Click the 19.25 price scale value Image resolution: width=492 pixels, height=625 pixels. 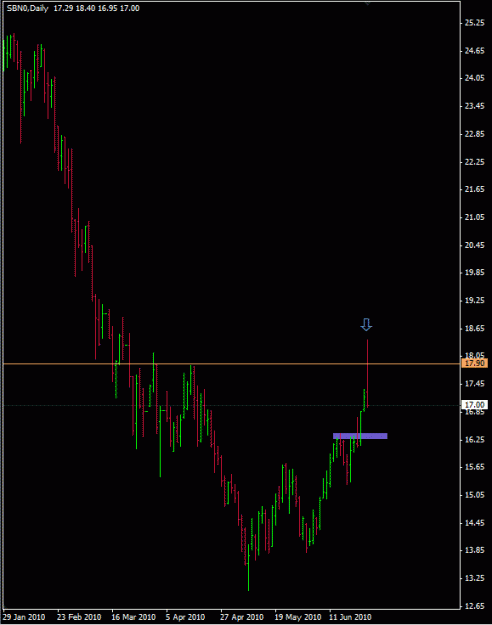click(474, 301)
